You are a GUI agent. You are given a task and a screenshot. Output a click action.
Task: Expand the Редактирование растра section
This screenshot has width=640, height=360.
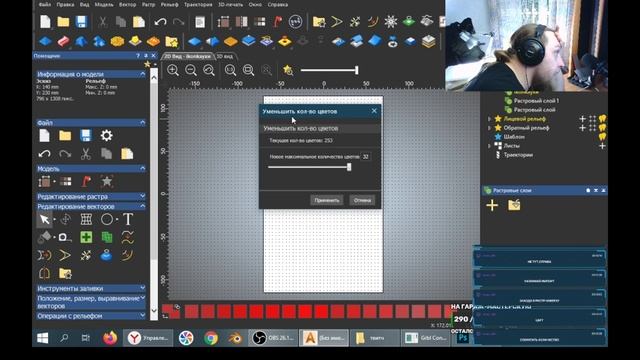(142, 196)
